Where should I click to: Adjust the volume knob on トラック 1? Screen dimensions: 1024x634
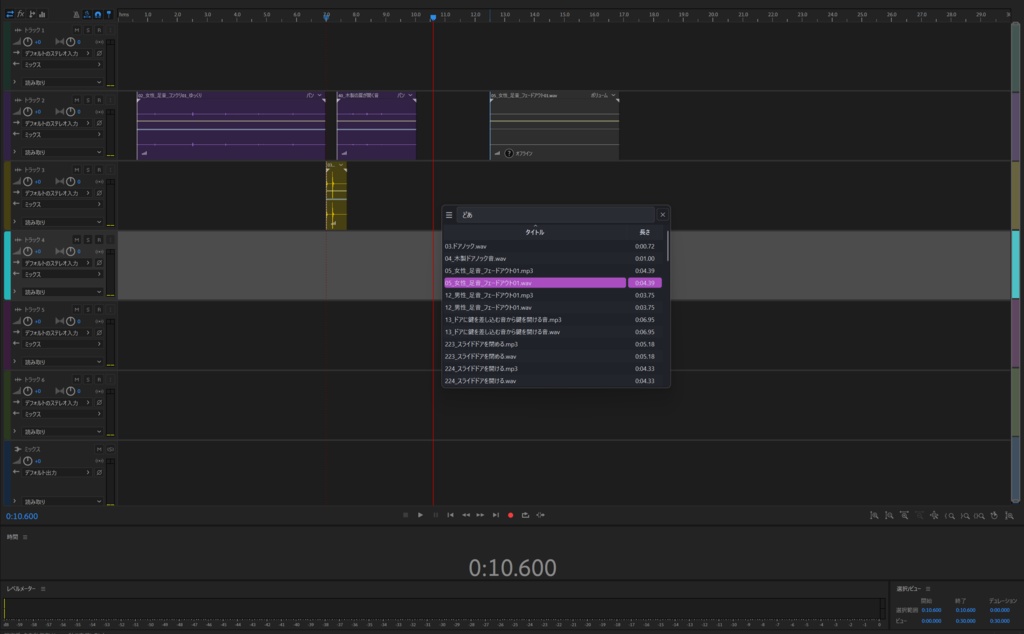28,42
